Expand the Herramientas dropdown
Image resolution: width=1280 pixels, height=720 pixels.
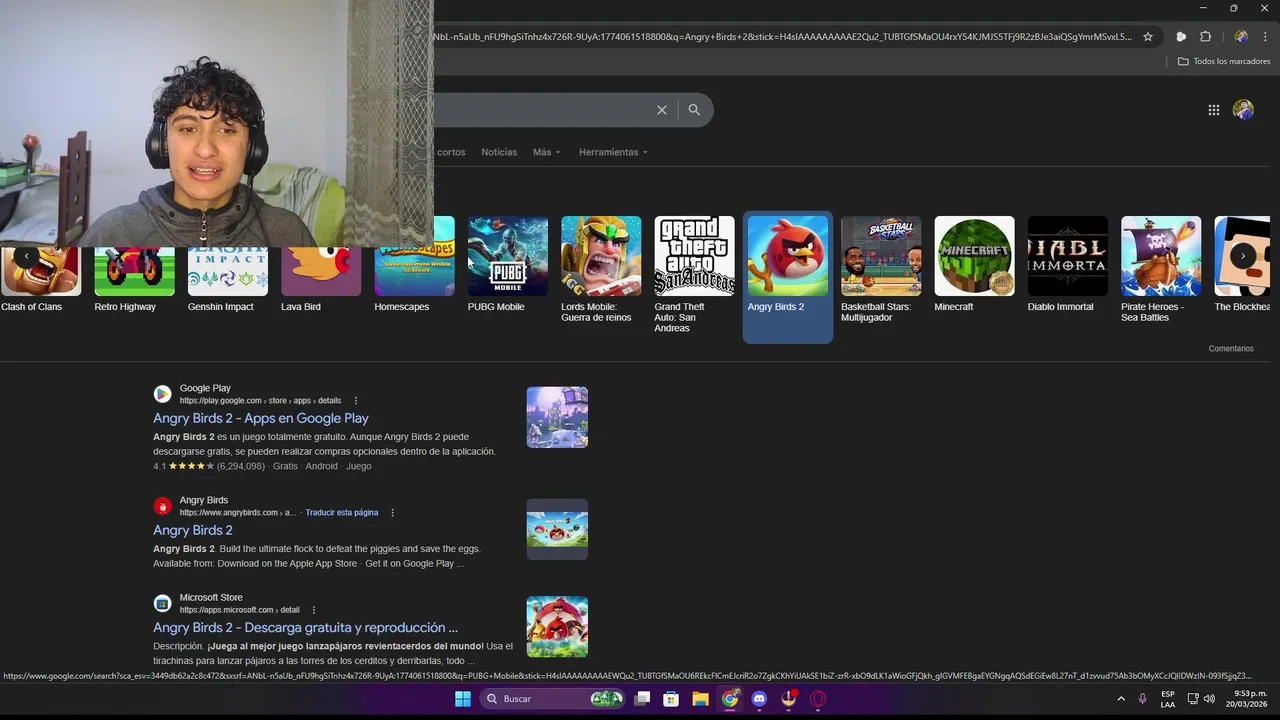(613, 152)
